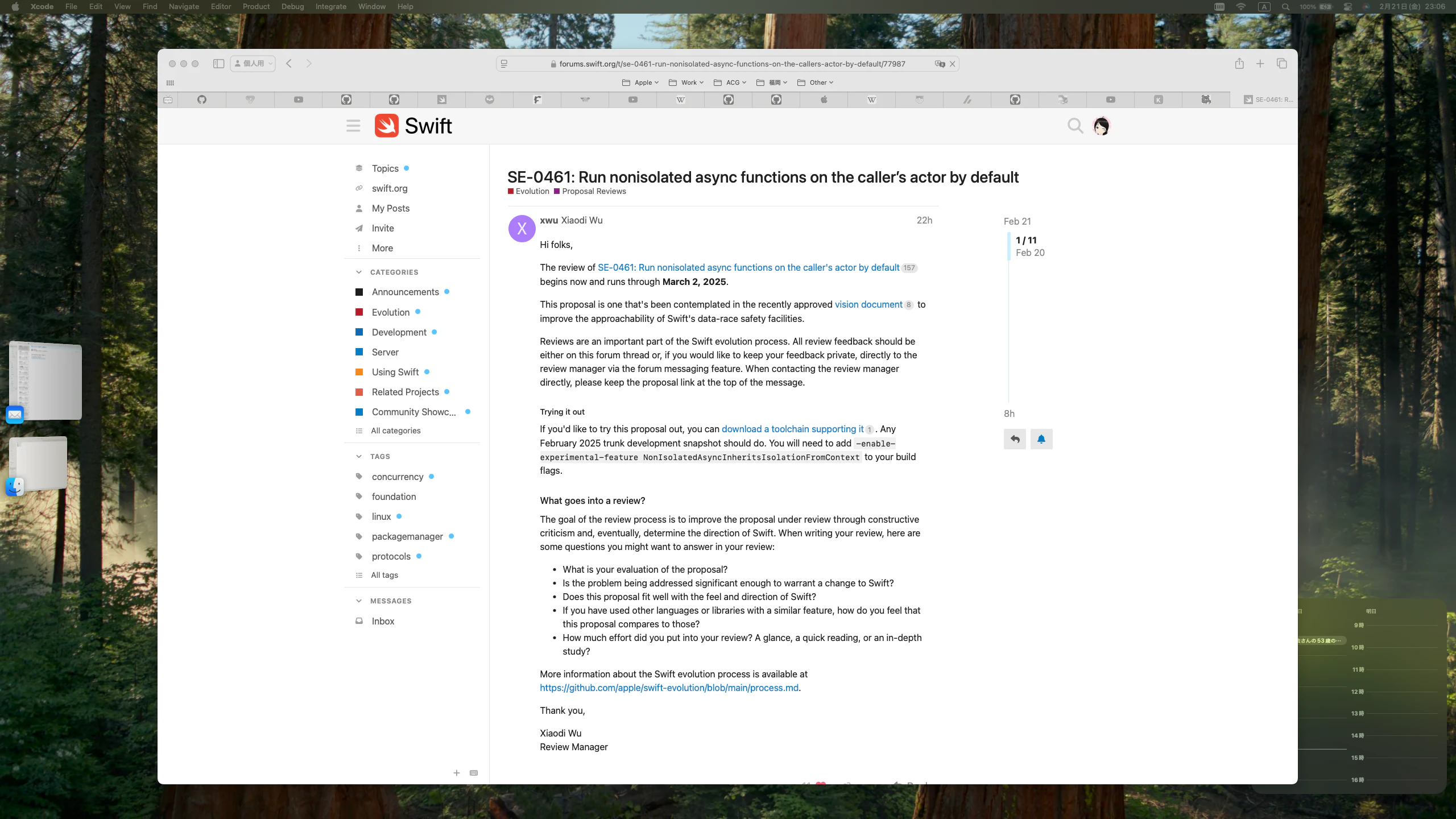This screenshot has height=819, width=1456.
Task: Collapse the TAGS section
Action: point(359,457)
